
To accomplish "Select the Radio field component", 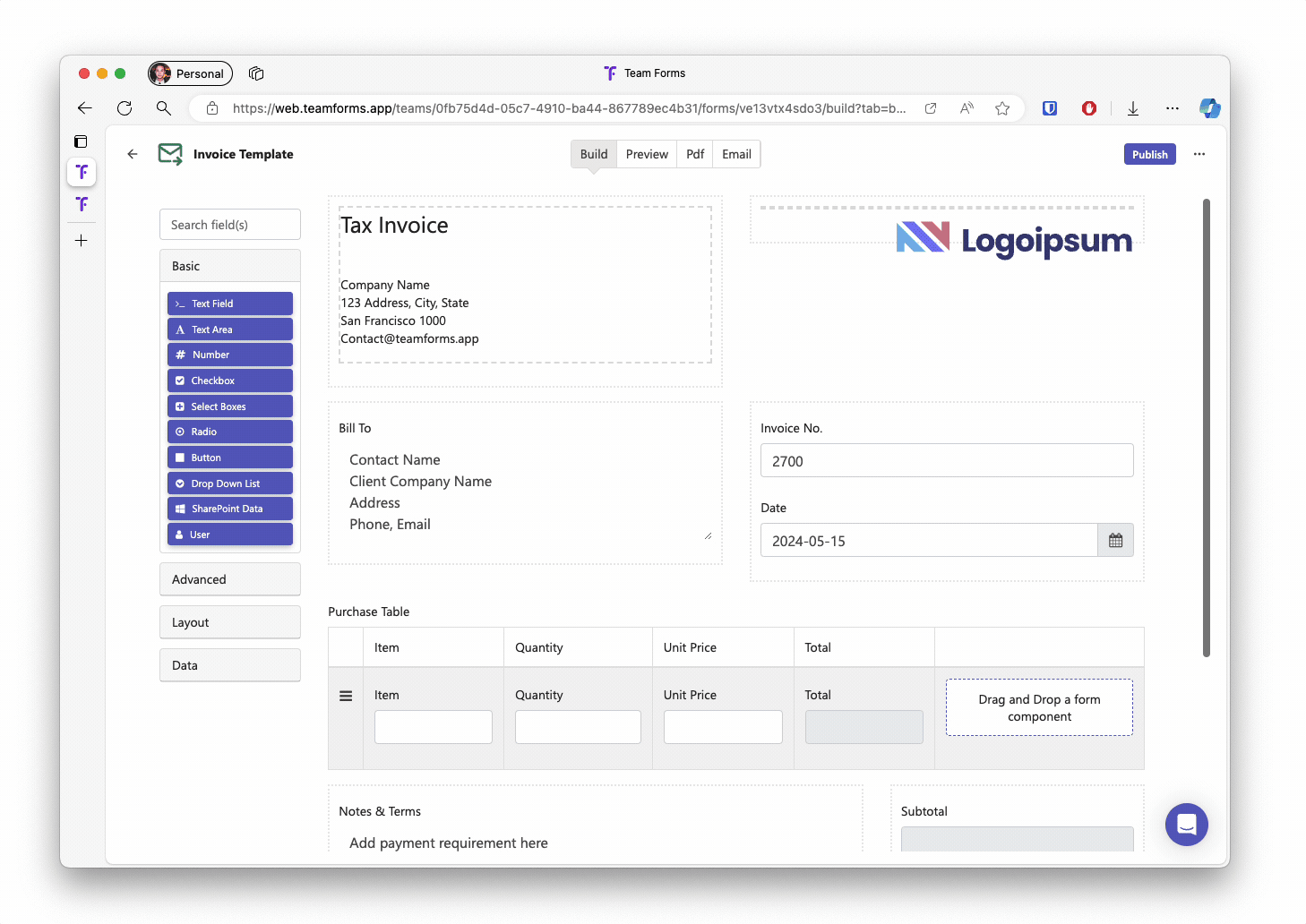I will [230, 432].
